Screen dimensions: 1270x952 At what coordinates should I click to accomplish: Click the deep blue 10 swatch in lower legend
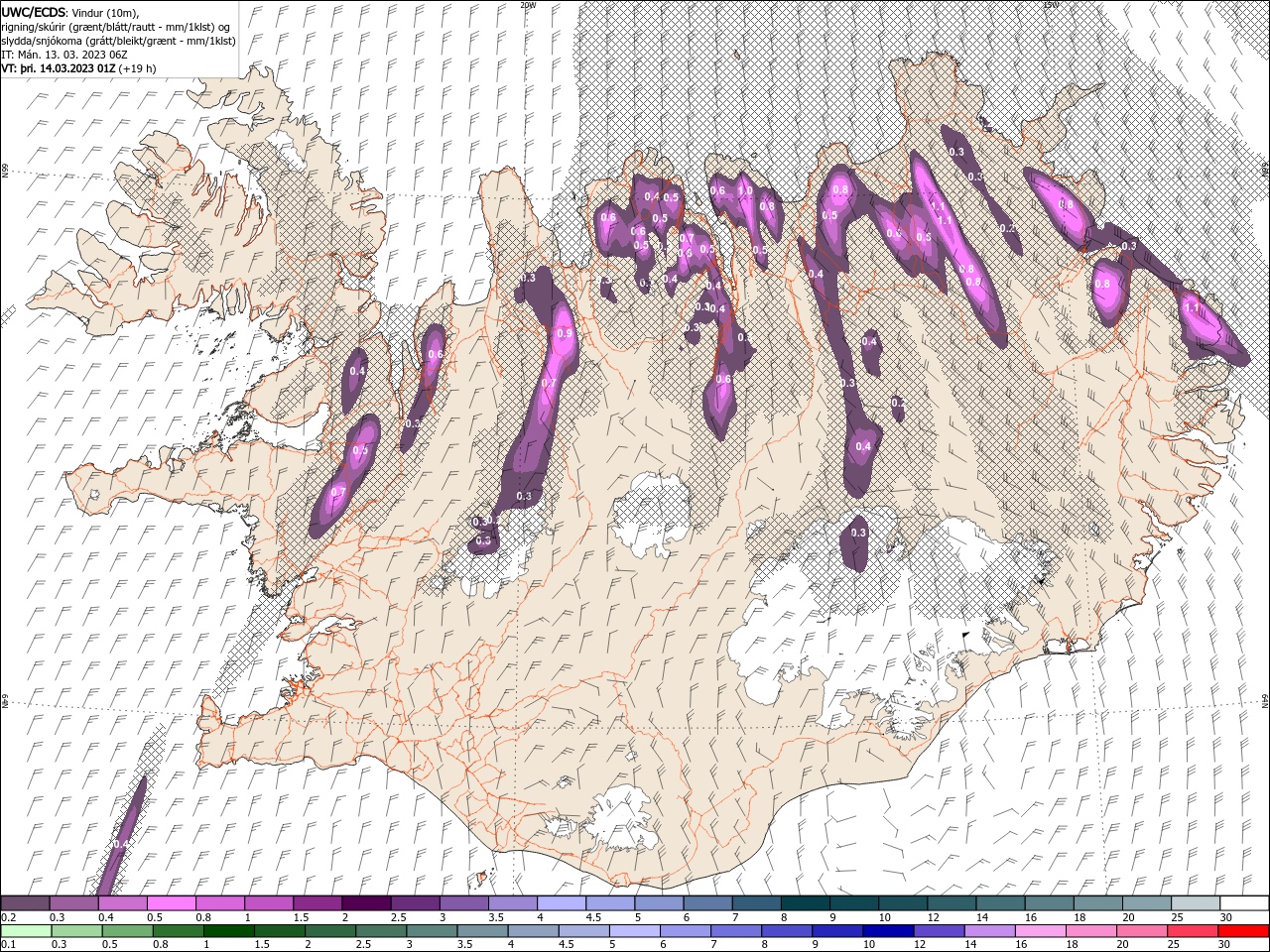tap(887, 931)
